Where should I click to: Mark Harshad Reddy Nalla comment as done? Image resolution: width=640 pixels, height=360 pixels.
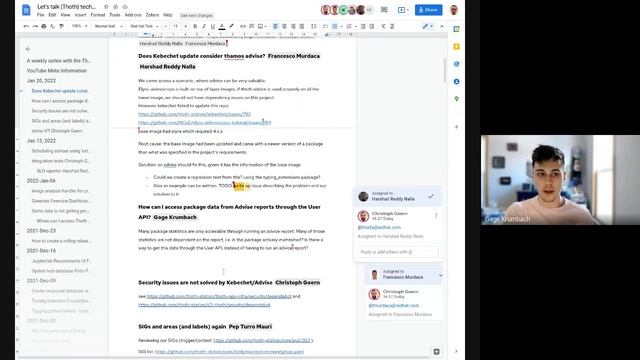431,196
